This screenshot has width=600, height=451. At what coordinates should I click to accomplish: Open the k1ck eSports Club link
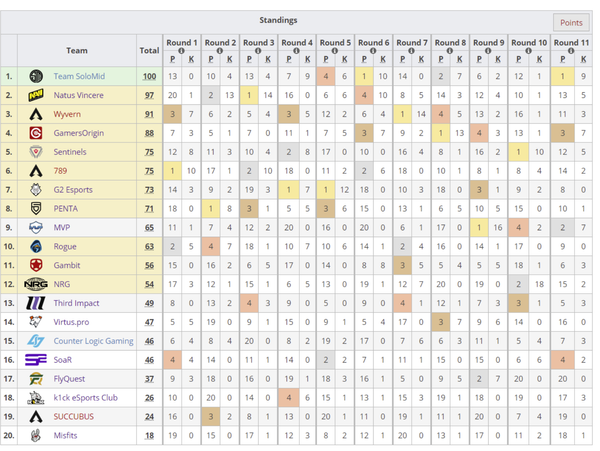pyautogui.click(x=85, y=397)
